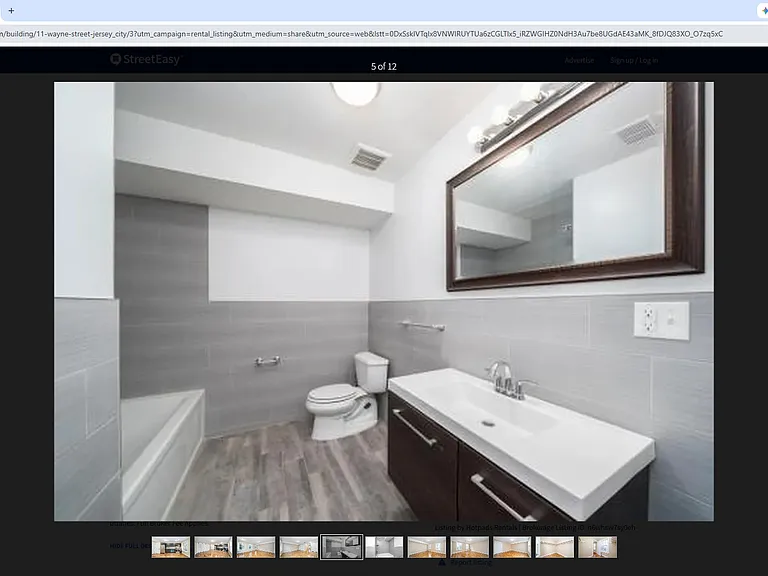Select the second thumbnail in the strip
The height and width of the screenshot is (576, 768).
tap(213, 547)
